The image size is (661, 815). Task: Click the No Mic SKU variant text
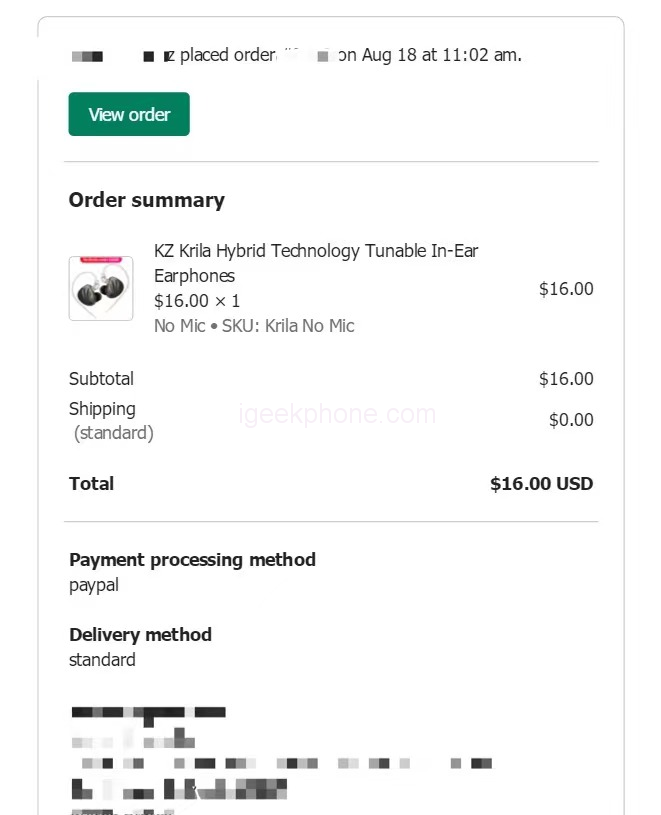254,326
